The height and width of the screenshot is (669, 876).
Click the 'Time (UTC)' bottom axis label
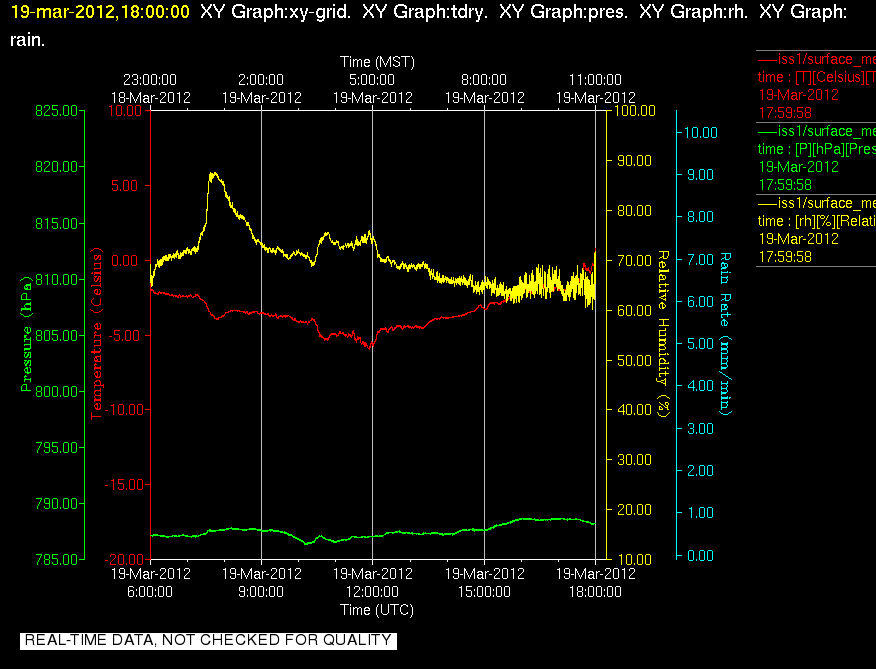377,610
